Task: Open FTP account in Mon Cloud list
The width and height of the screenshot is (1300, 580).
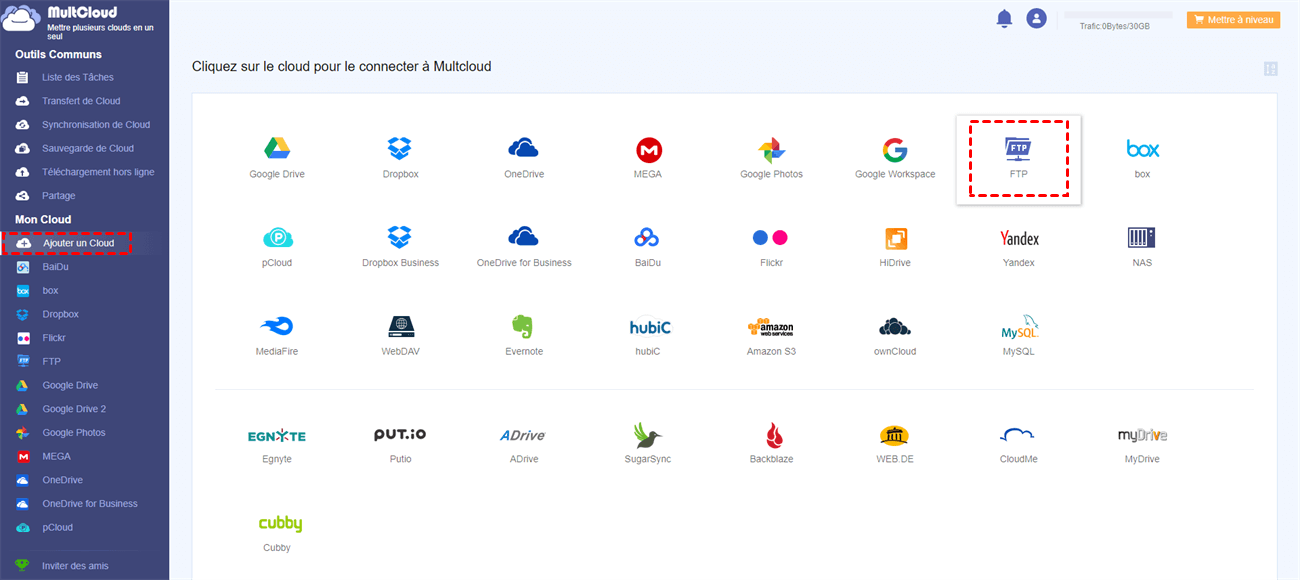Action: point(51,362)
